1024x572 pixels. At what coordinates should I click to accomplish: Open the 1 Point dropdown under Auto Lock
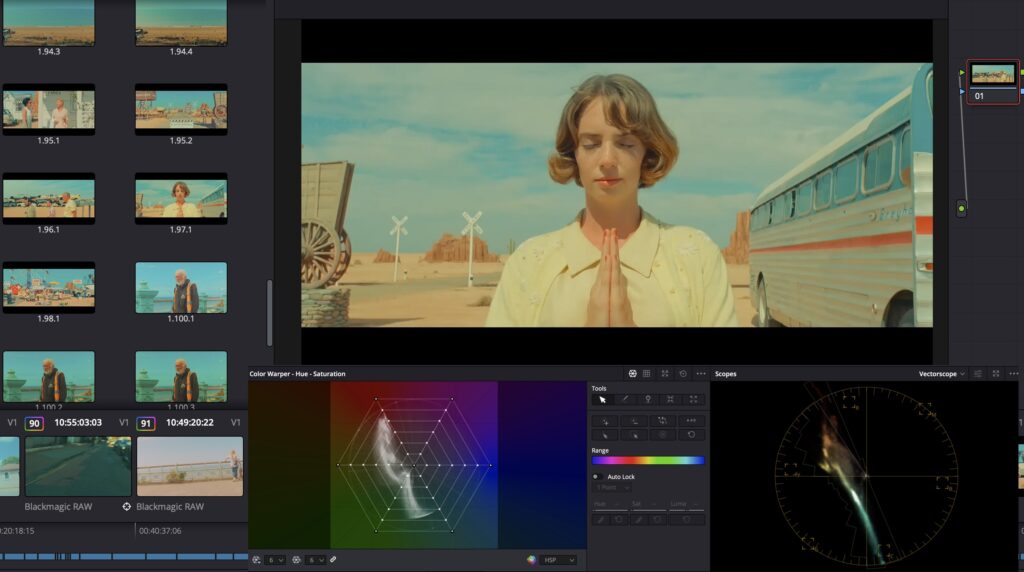tap(612, 487)
